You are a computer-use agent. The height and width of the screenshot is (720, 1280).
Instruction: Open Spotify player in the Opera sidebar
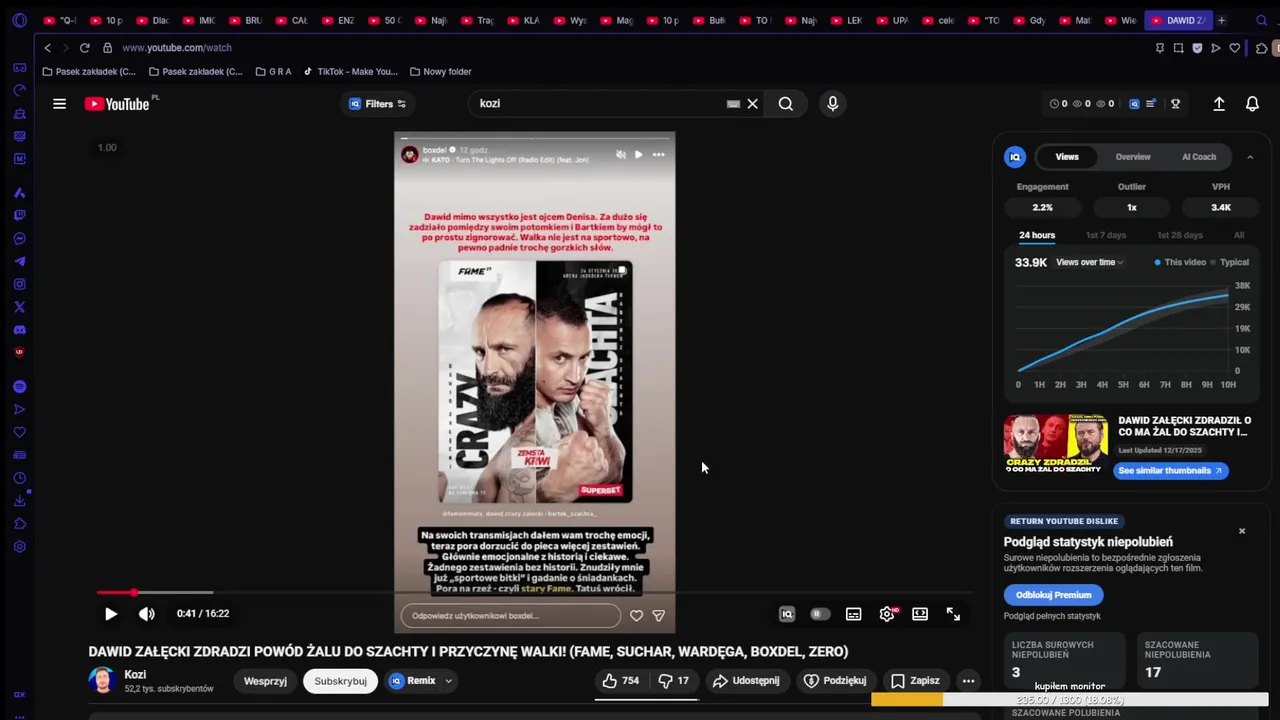point(19,387)
